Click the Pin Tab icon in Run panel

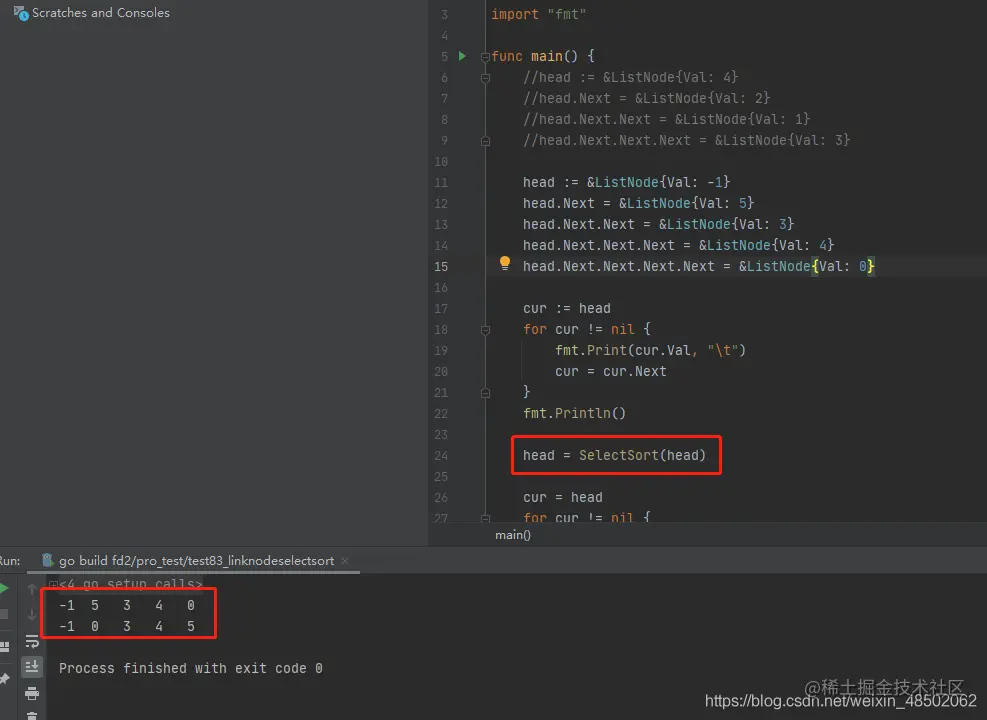(x=4, y=678)
